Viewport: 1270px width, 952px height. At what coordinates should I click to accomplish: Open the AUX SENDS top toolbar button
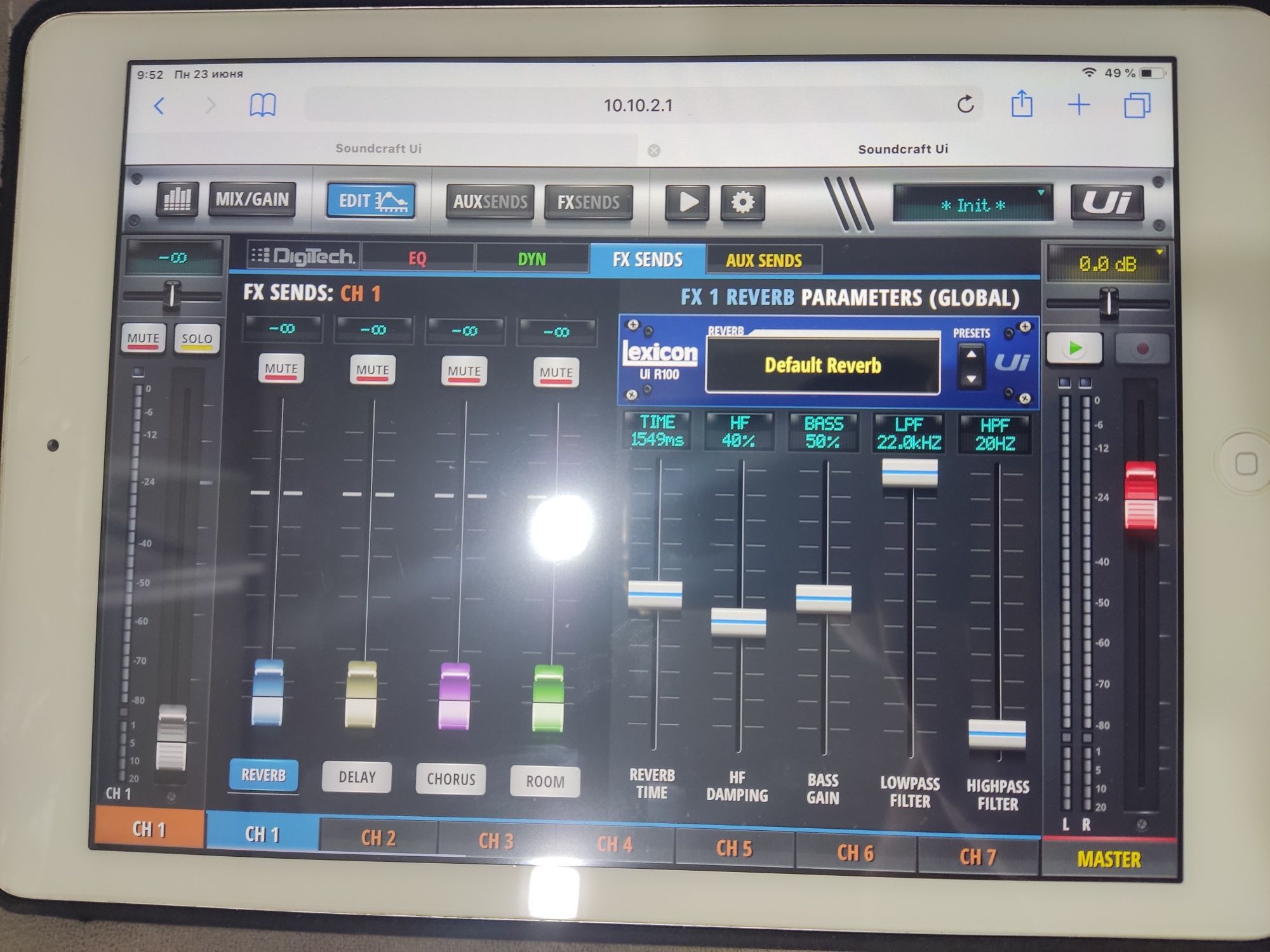(490, 202)
